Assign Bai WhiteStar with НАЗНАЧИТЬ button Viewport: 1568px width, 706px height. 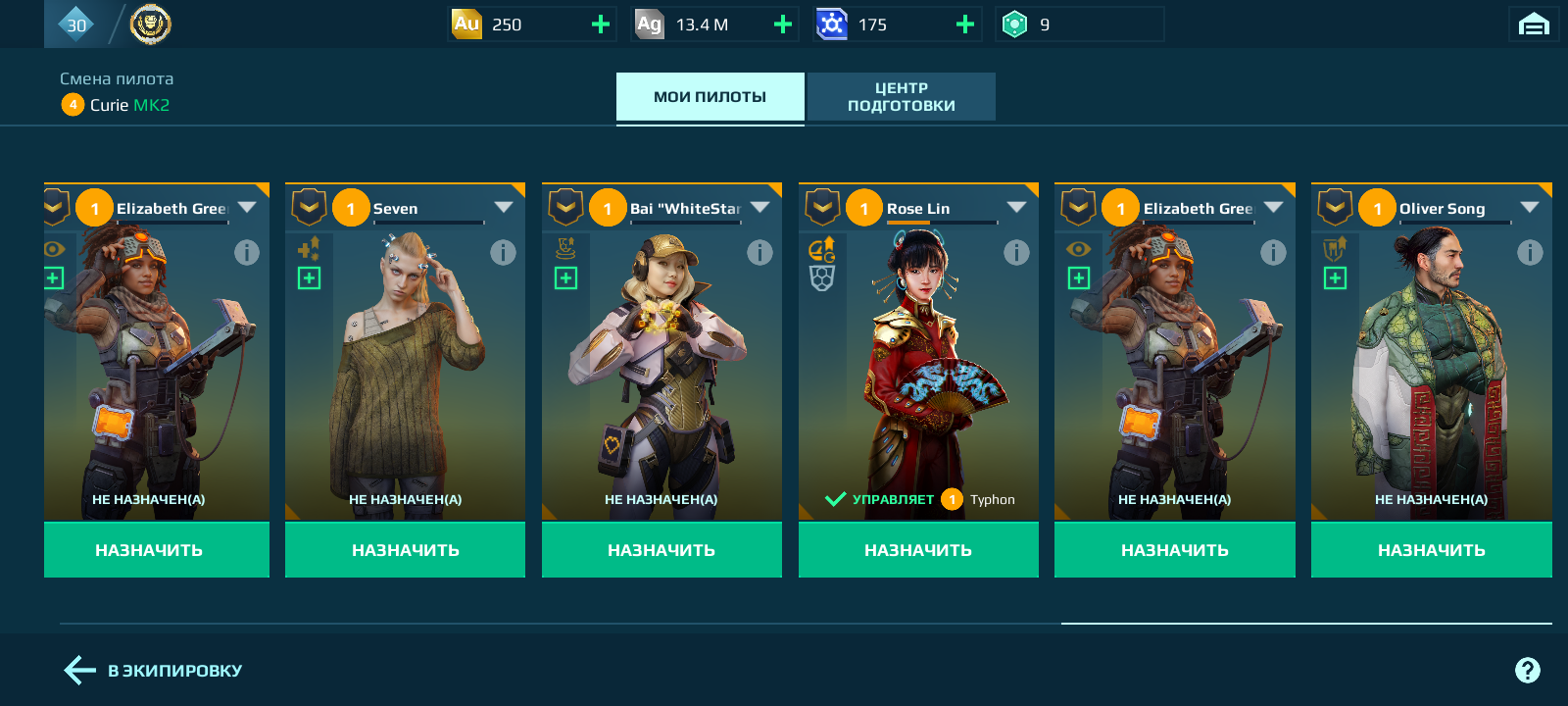pos(661,550)
